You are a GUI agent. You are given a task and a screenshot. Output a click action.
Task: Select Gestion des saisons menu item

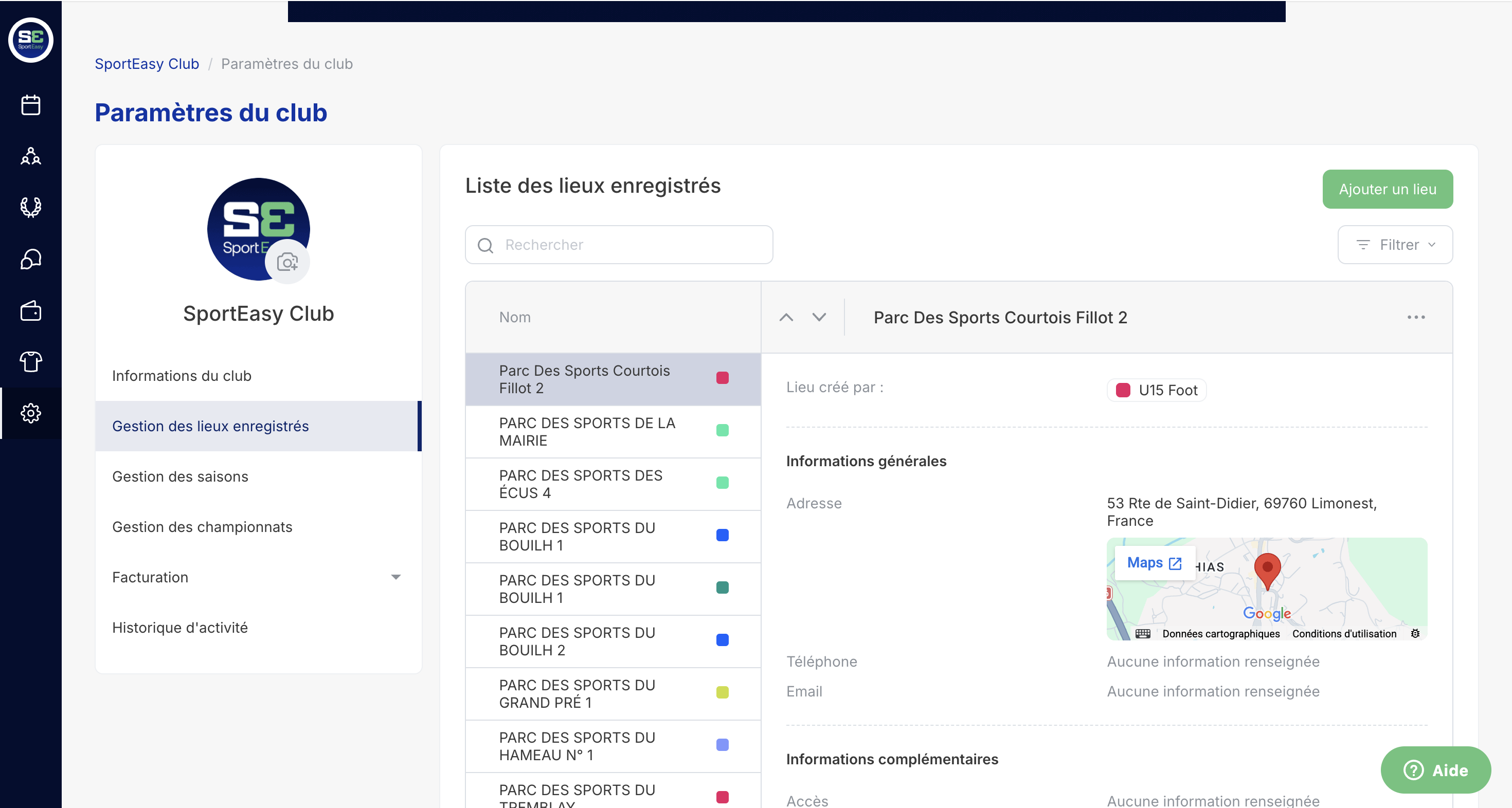(x=180, y=476)
